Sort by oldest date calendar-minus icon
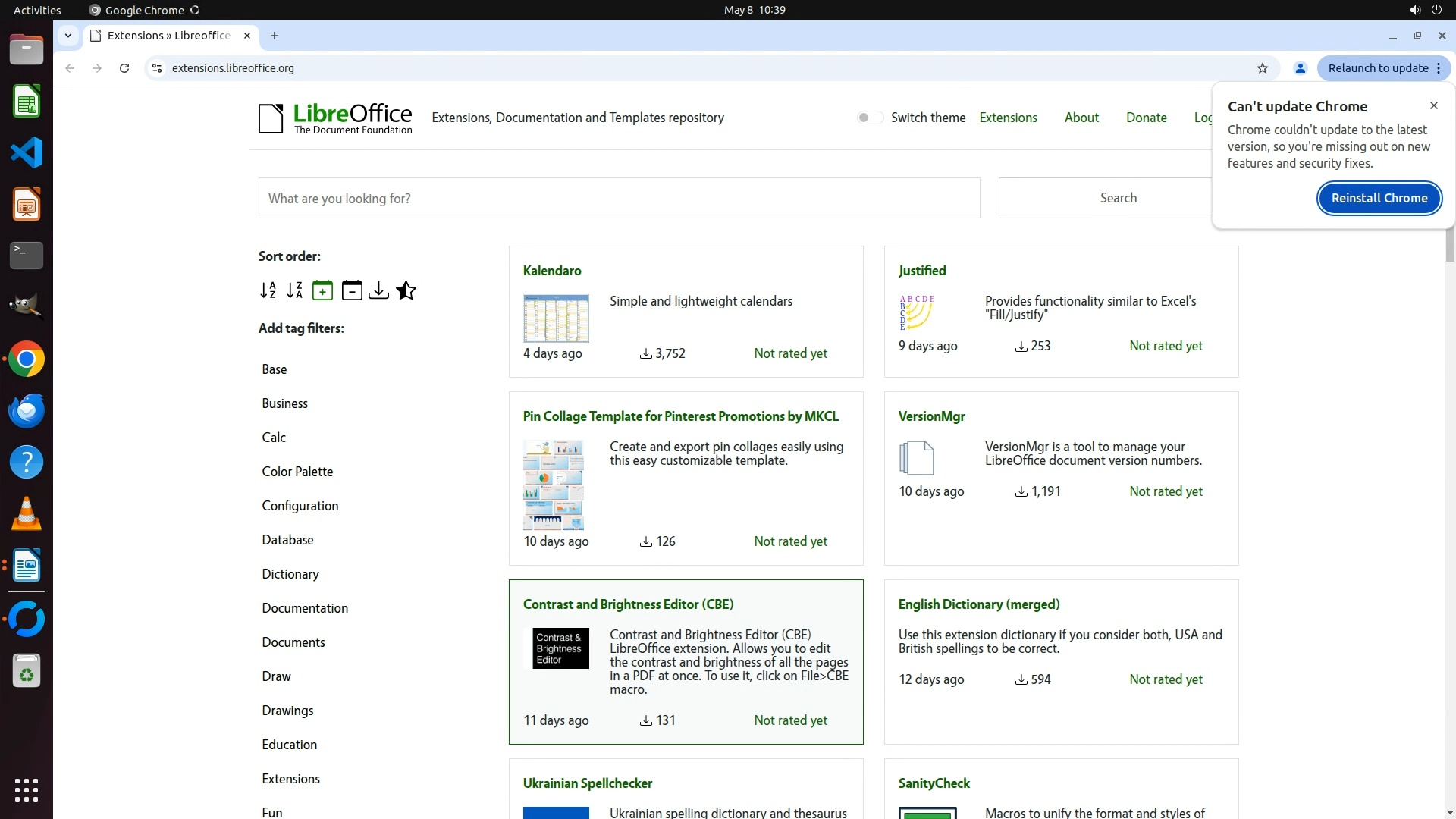 pos(352,290)
